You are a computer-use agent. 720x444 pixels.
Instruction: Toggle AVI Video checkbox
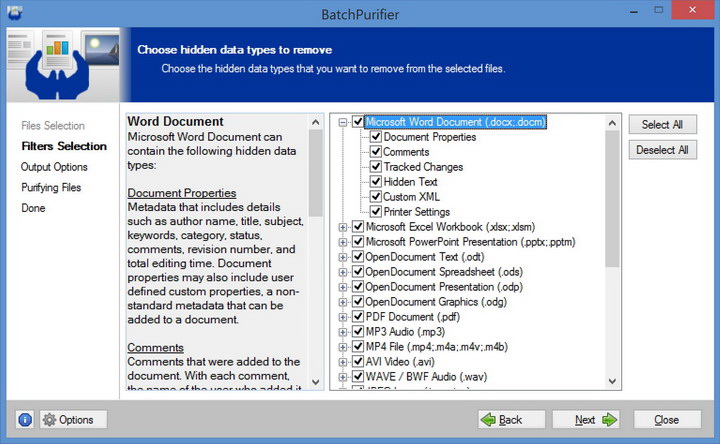[358, 361]
